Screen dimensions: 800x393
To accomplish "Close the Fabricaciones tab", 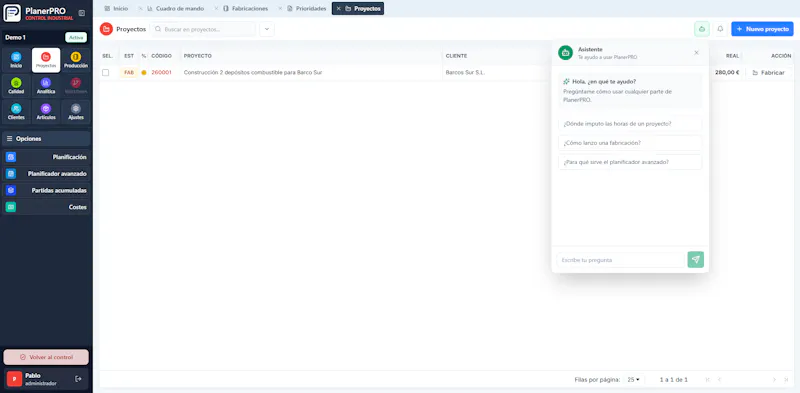I will point(216,9).
